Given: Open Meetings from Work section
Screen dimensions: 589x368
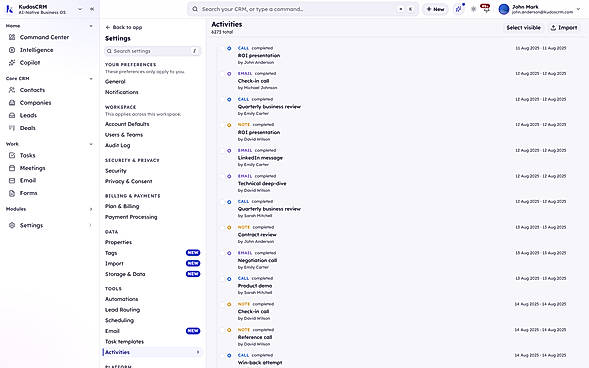Looking at the screenshot, I should [x=32, y=168].
